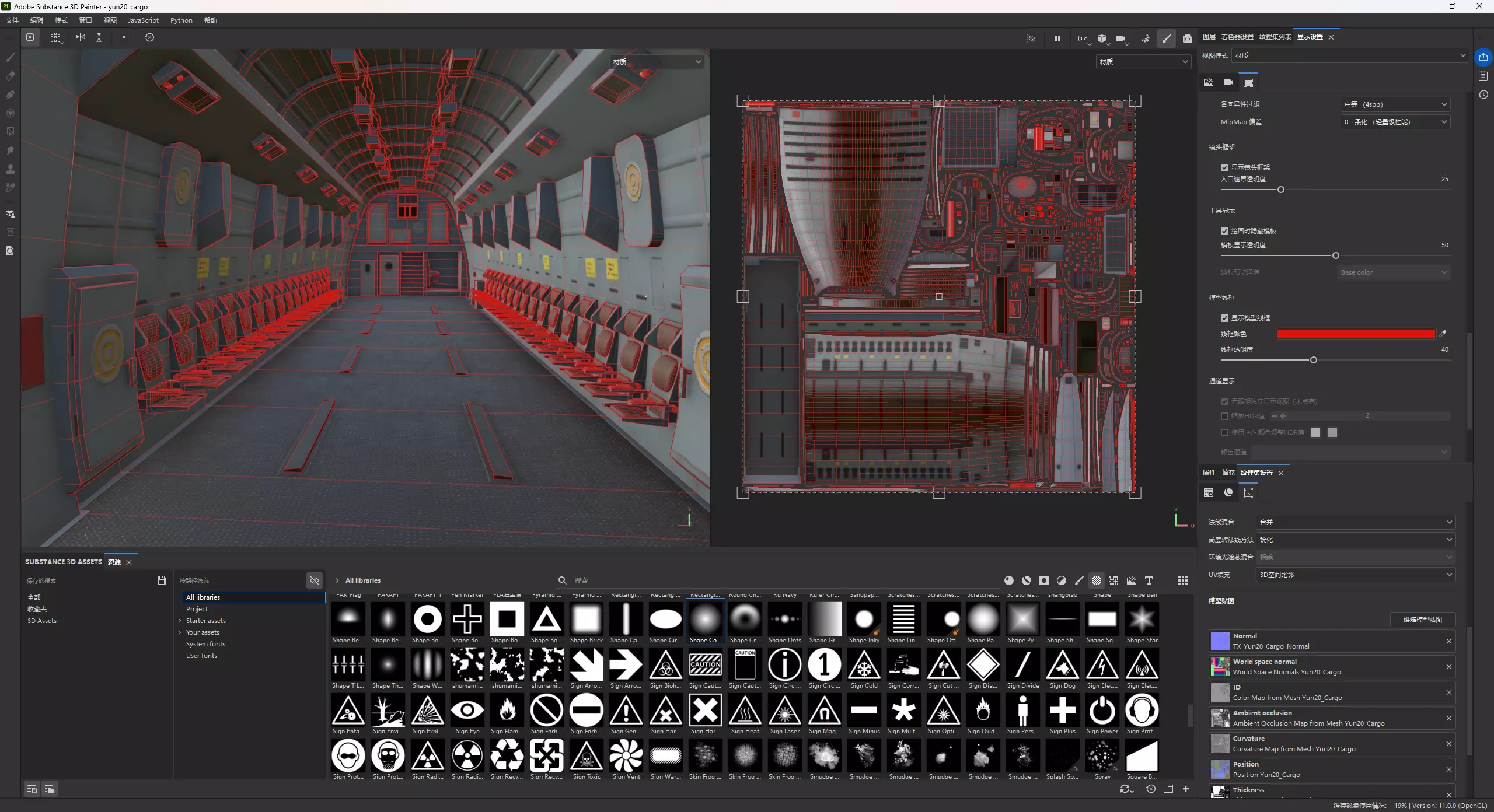Pick wireframe color with eyedropper icon
Screen dimensions: 1494x812
point(1443,334)
